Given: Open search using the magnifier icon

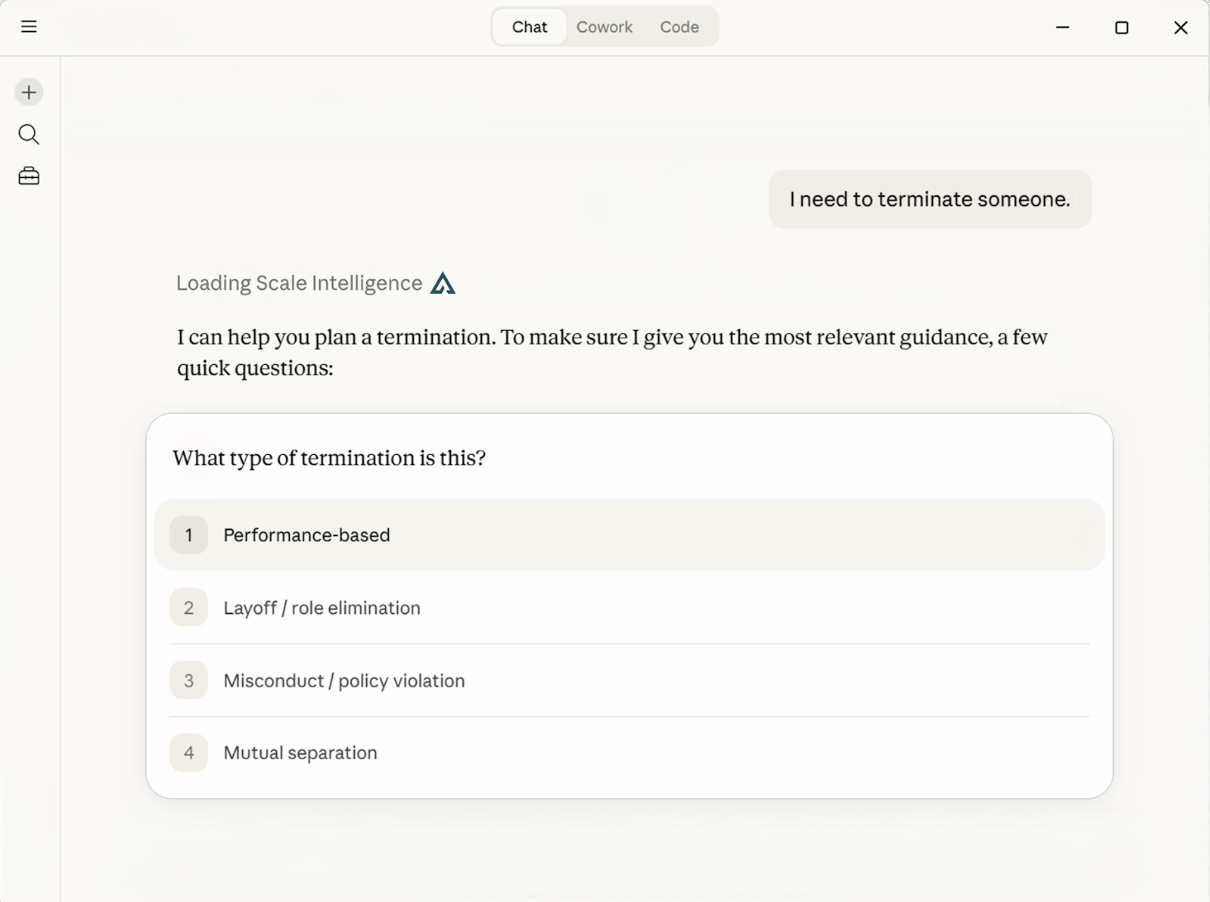Looking at the screenshot, I should [x=29, y=134].
